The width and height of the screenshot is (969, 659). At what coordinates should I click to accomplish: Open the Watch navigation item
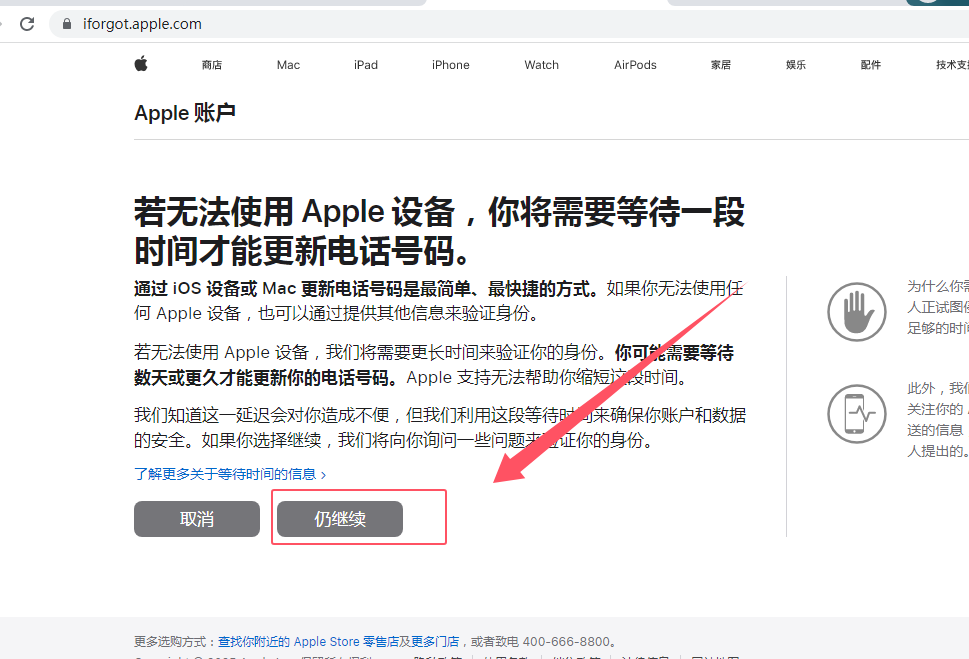(541, 65)
